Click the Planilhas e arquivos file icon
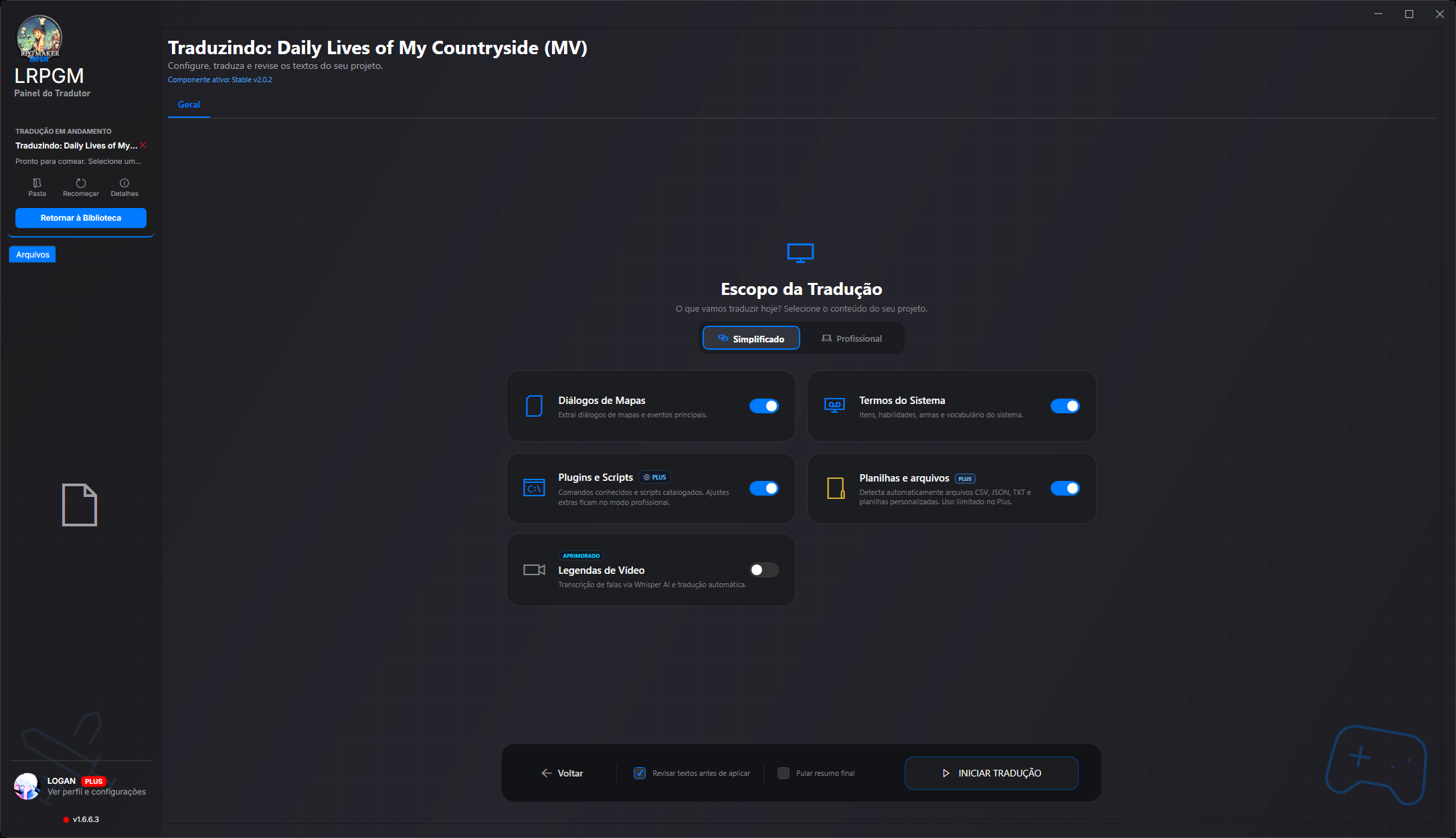This screenshot has height=838, width=1456. coord(835,488)
